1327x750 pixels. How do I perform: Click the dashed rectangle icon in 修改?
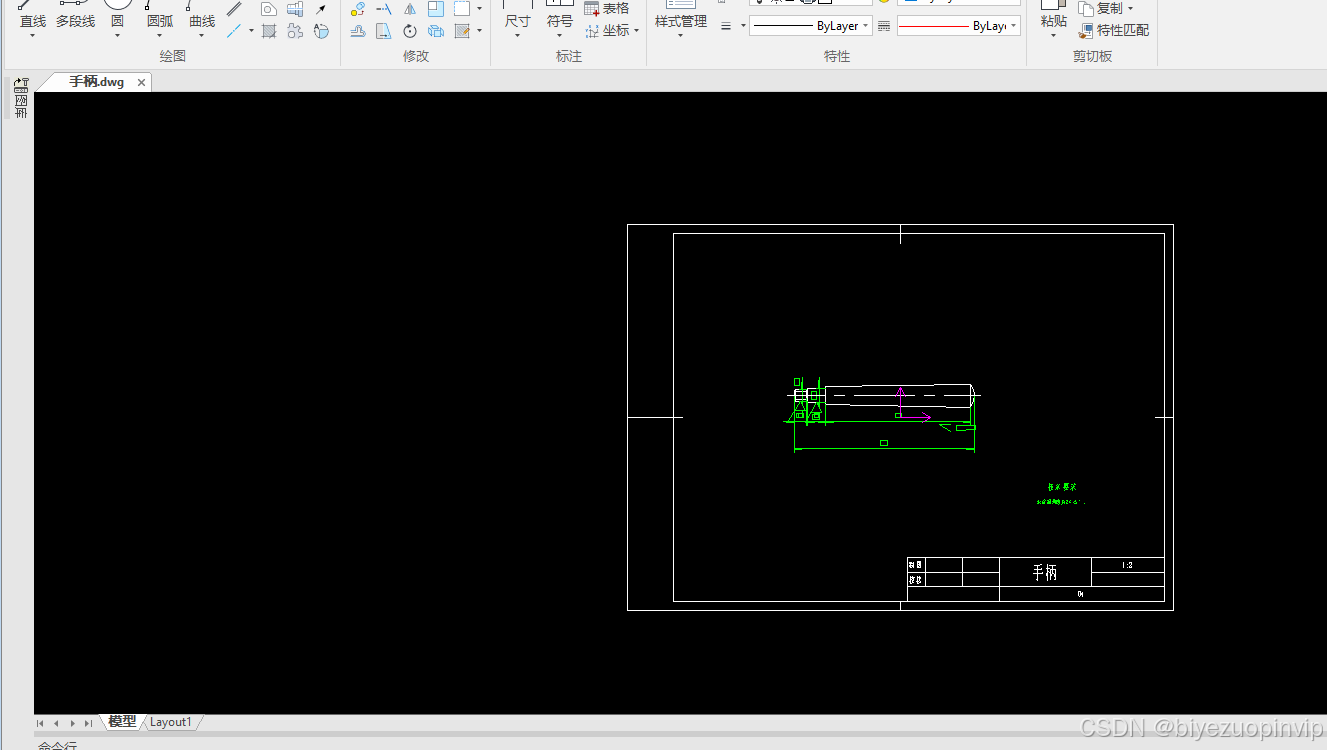[462, 9]
